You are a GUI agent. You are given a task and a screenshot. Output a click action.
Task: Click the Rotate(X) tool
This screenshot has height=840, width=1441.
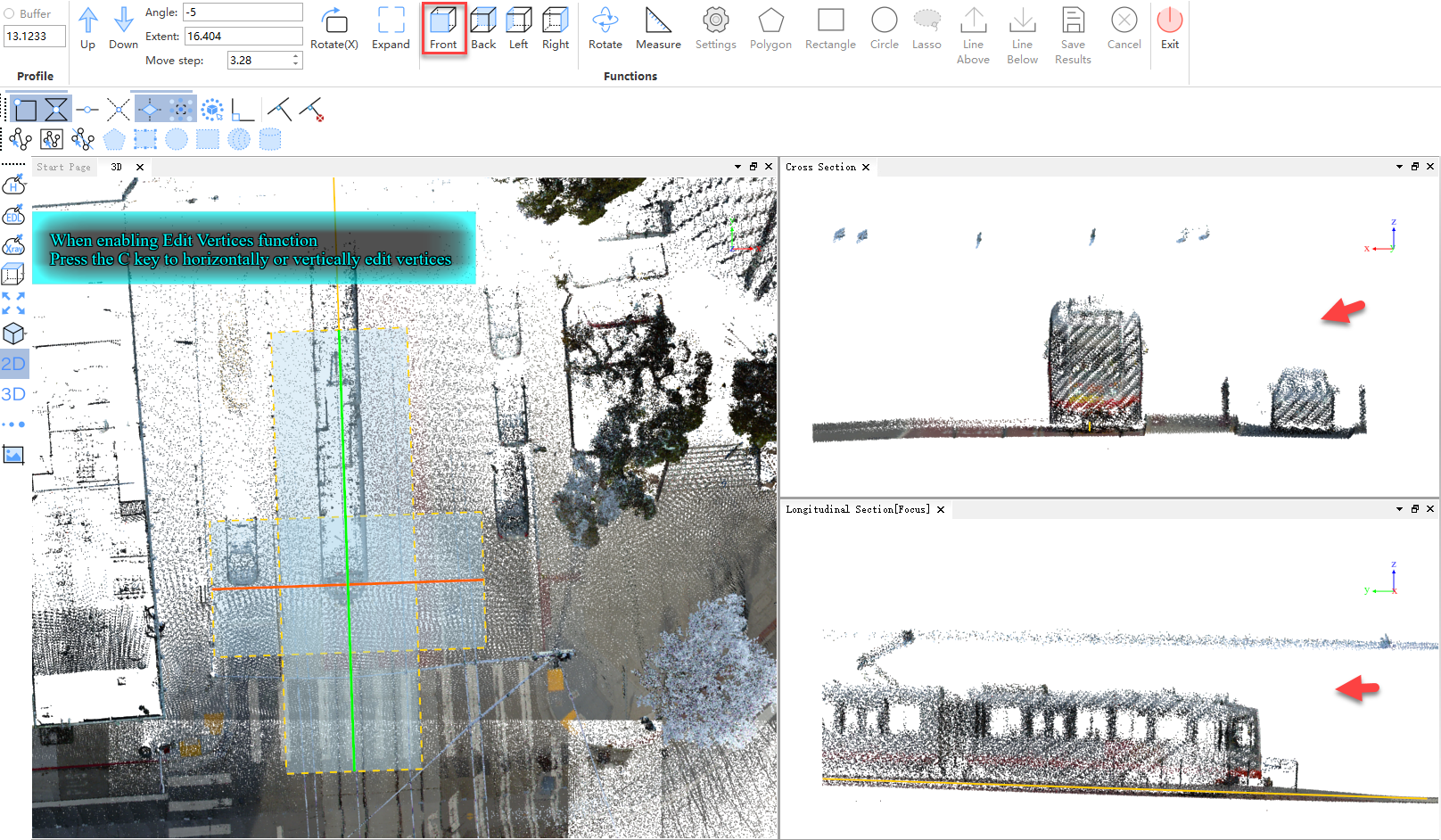pos(334,29)
